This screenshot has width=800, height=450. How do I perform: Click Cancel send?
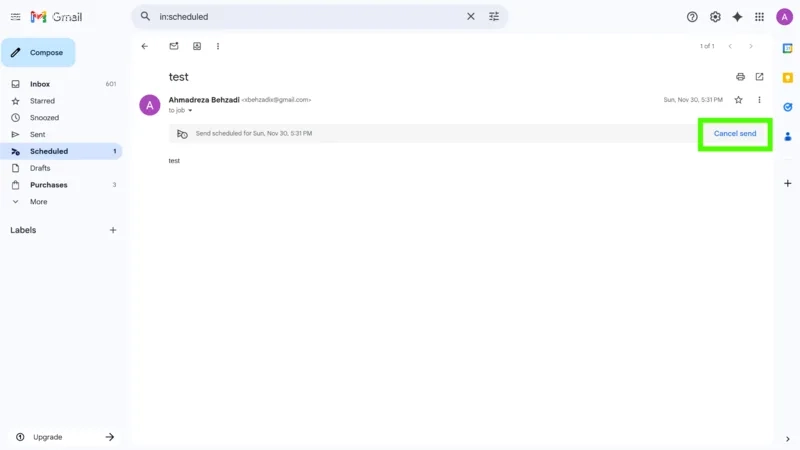[x=734, y=133]
